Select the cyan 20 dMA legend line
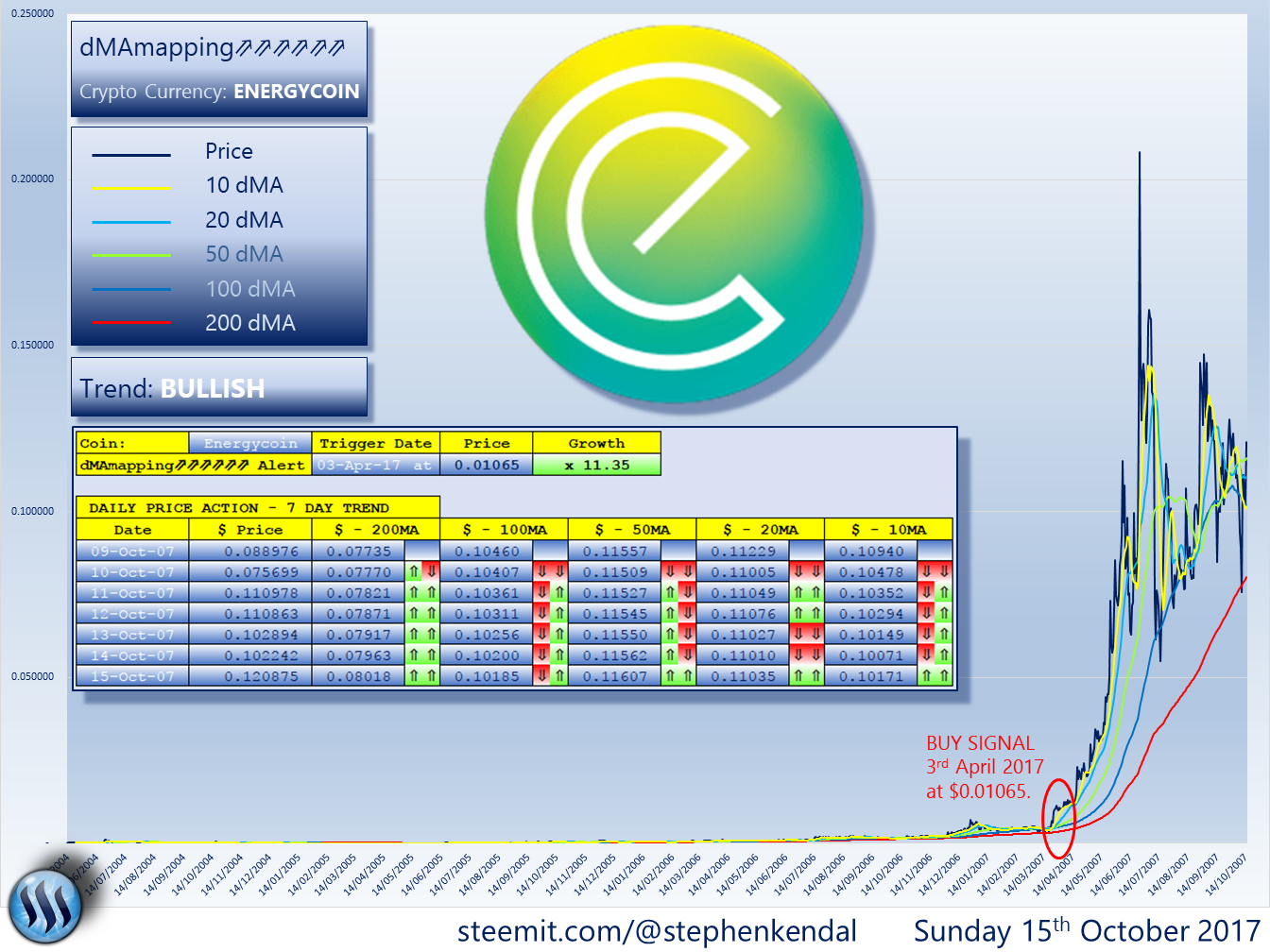Image resolution: width=1270 pixels, height=952 pixels. pyautogui.click(x=131, y=222)
